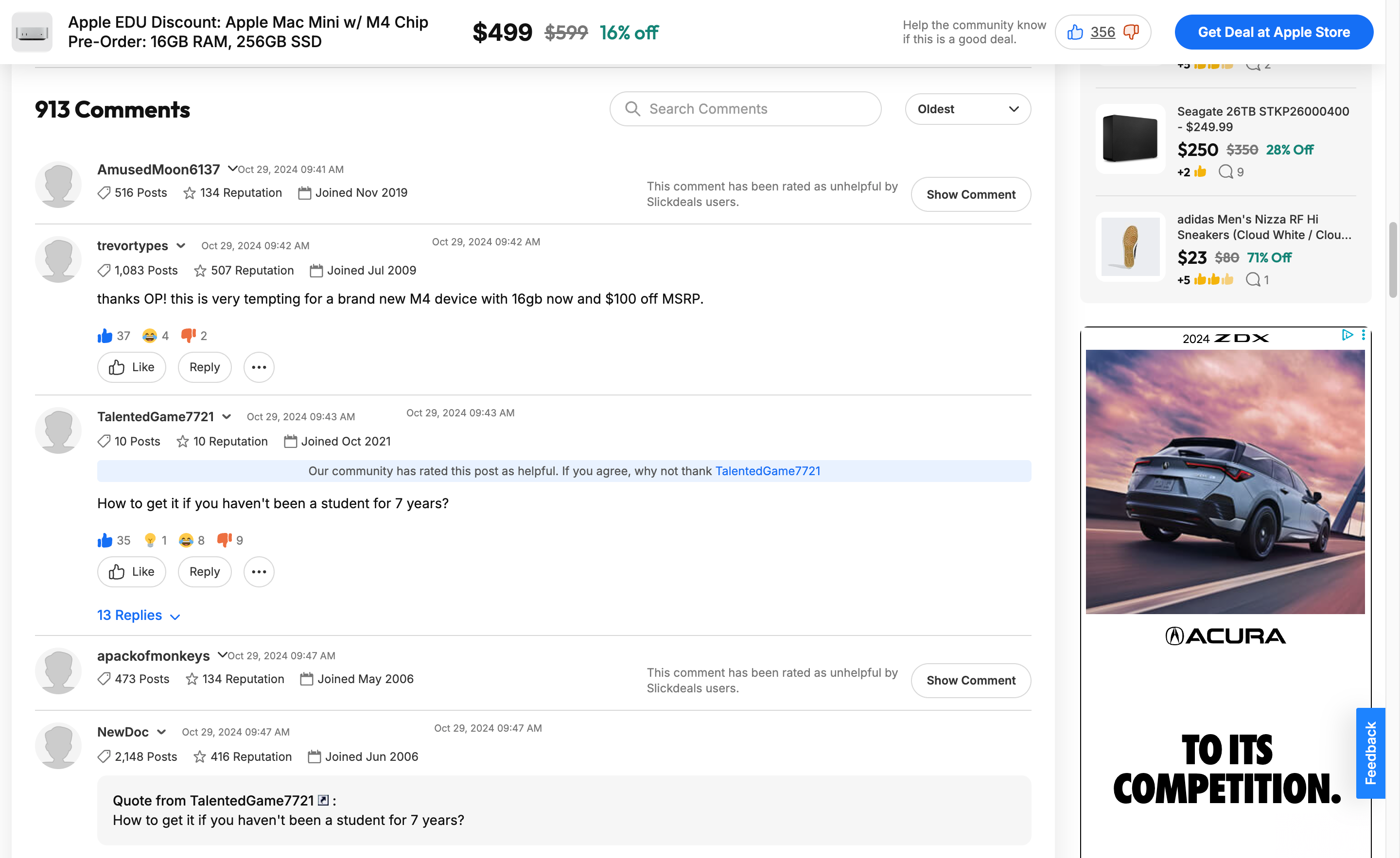Click thumbs-up reaction count 37
Screen dimensions: 1400x858
(x=114, y=336)
